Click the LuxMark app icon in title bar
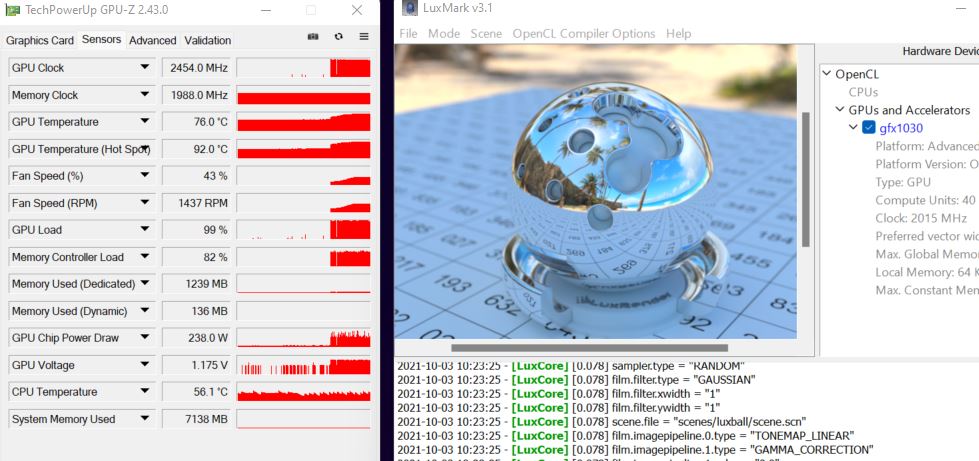This screenshot has width=979, height=461. [410, 7]
